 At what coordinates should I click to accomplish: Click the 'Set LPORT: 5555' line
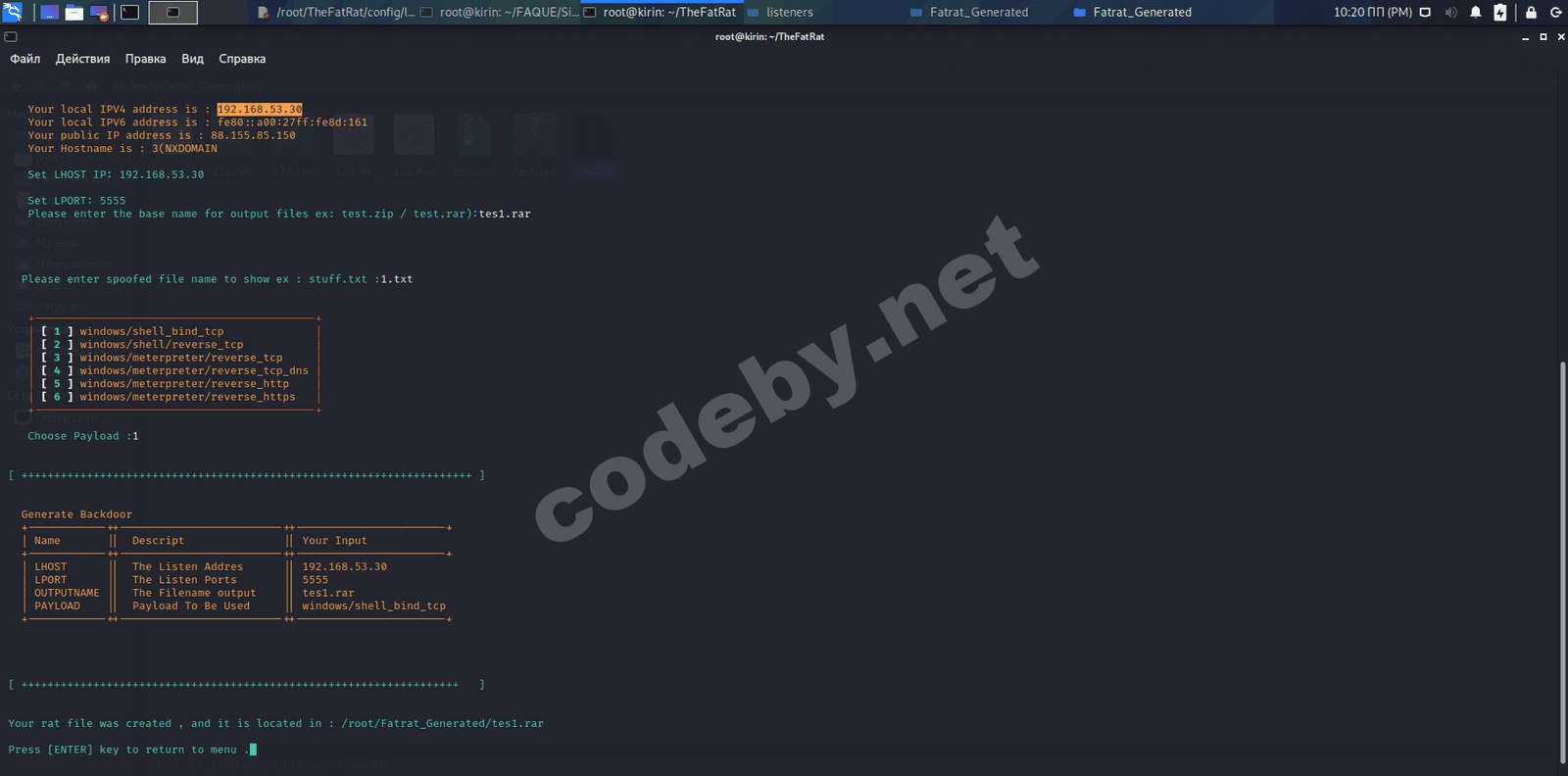click(x=76, y=201)
